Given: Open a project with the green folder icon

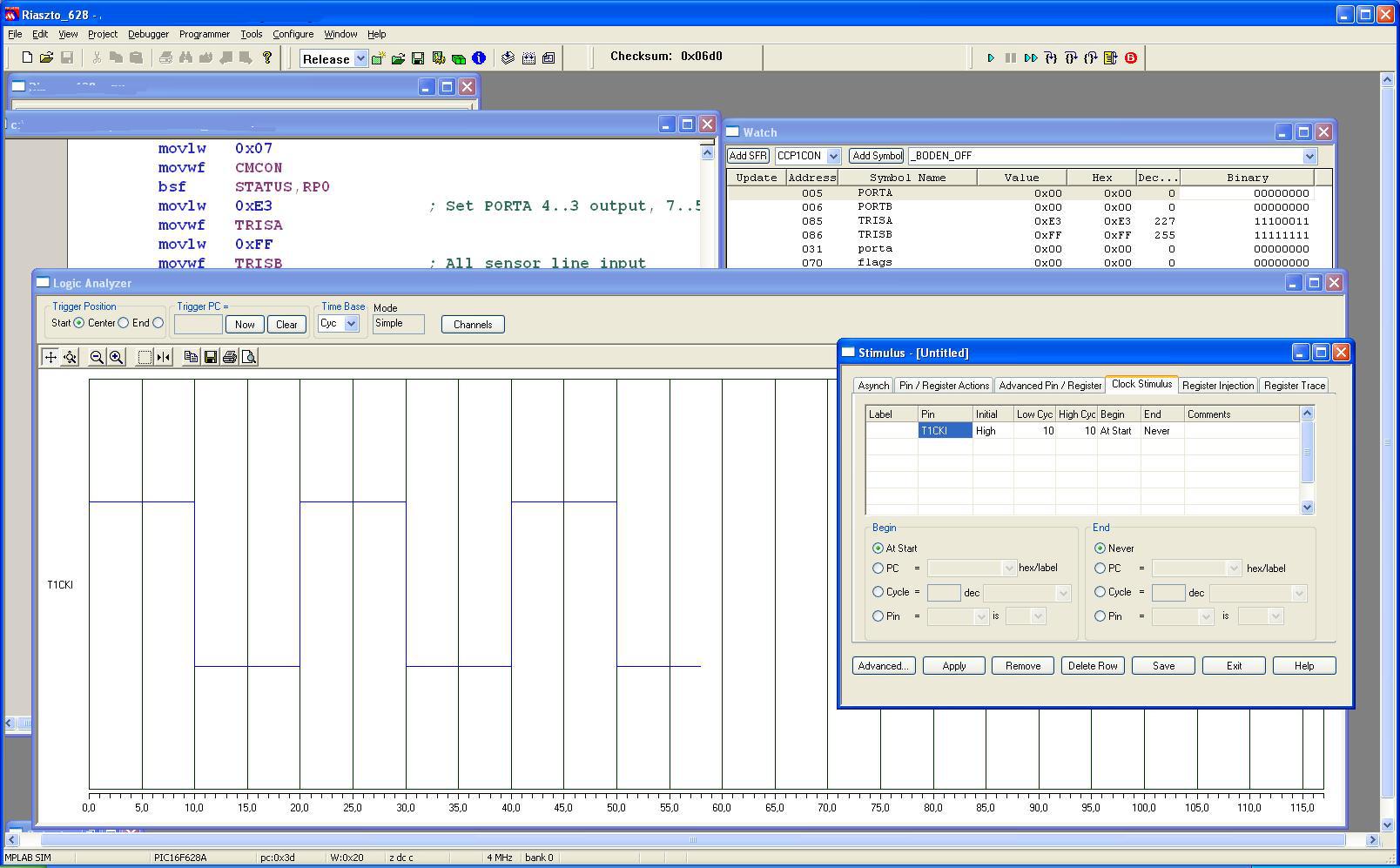Looking at the screenshot, I should pyautogui.click(x=398, y=58).
